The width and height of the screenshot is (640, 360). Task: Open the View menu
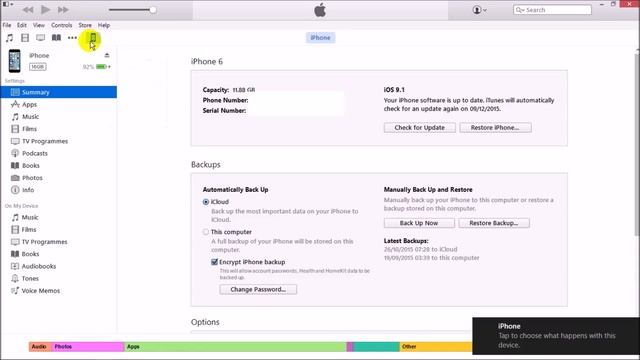click(39, 25)
